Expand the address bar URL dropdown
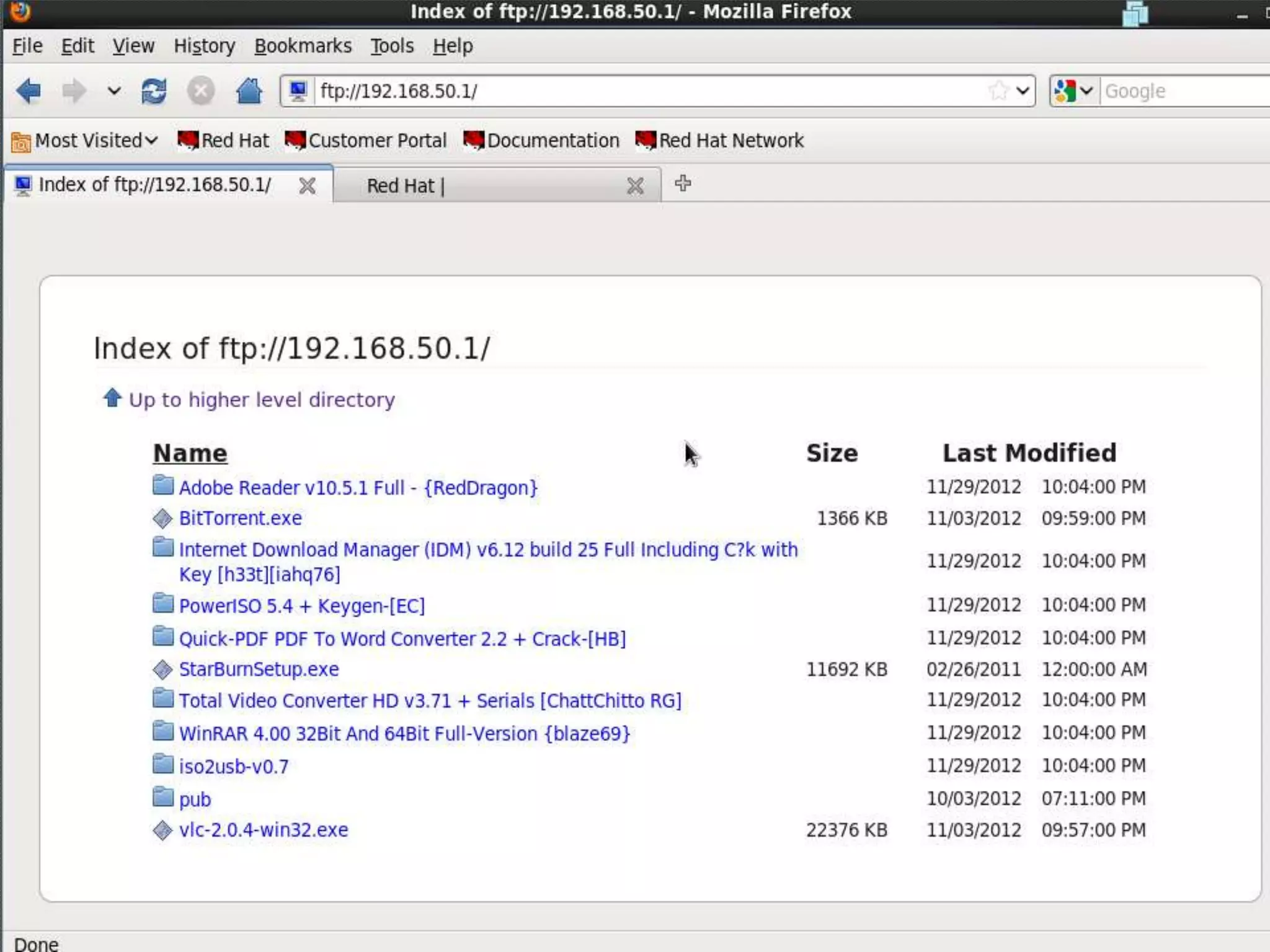1270x952 pixels. [1023, 91]
